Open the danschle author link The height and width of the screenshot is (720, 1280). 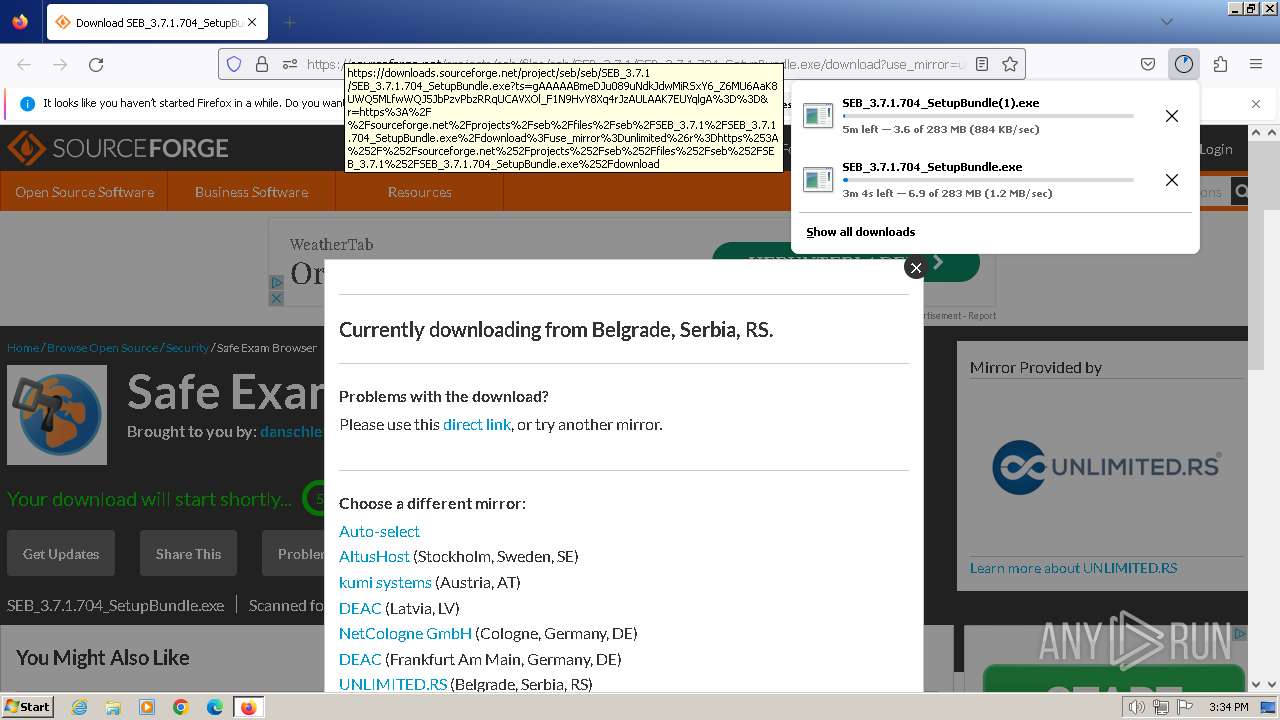point(292,432)
